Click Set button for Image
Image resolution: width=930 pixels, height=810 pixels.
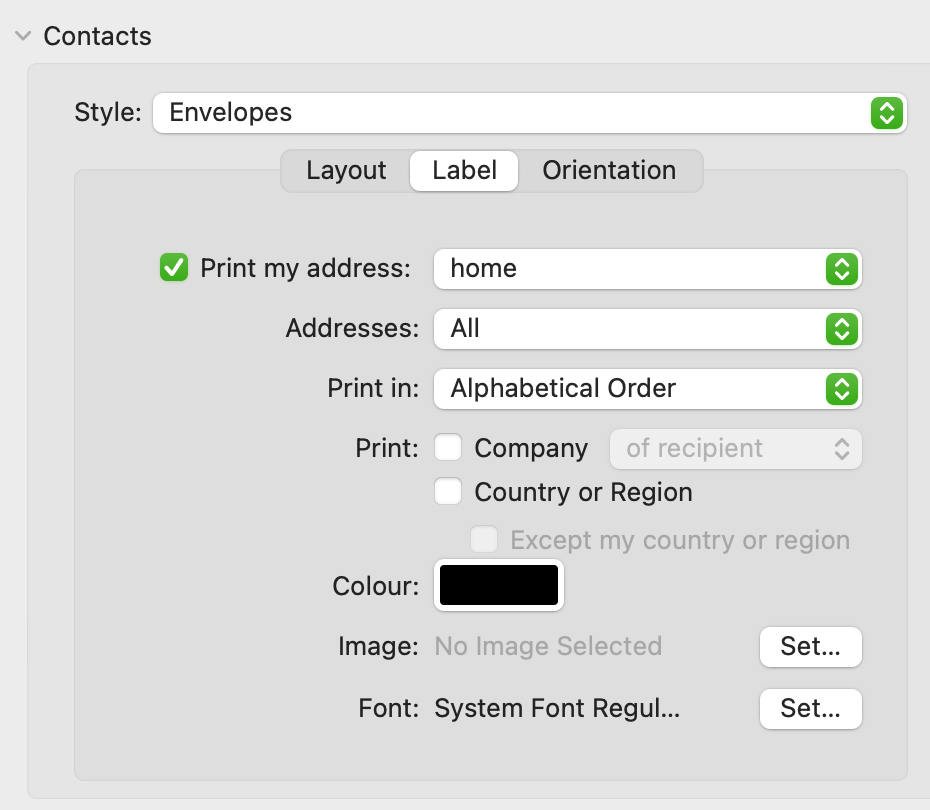810,647
